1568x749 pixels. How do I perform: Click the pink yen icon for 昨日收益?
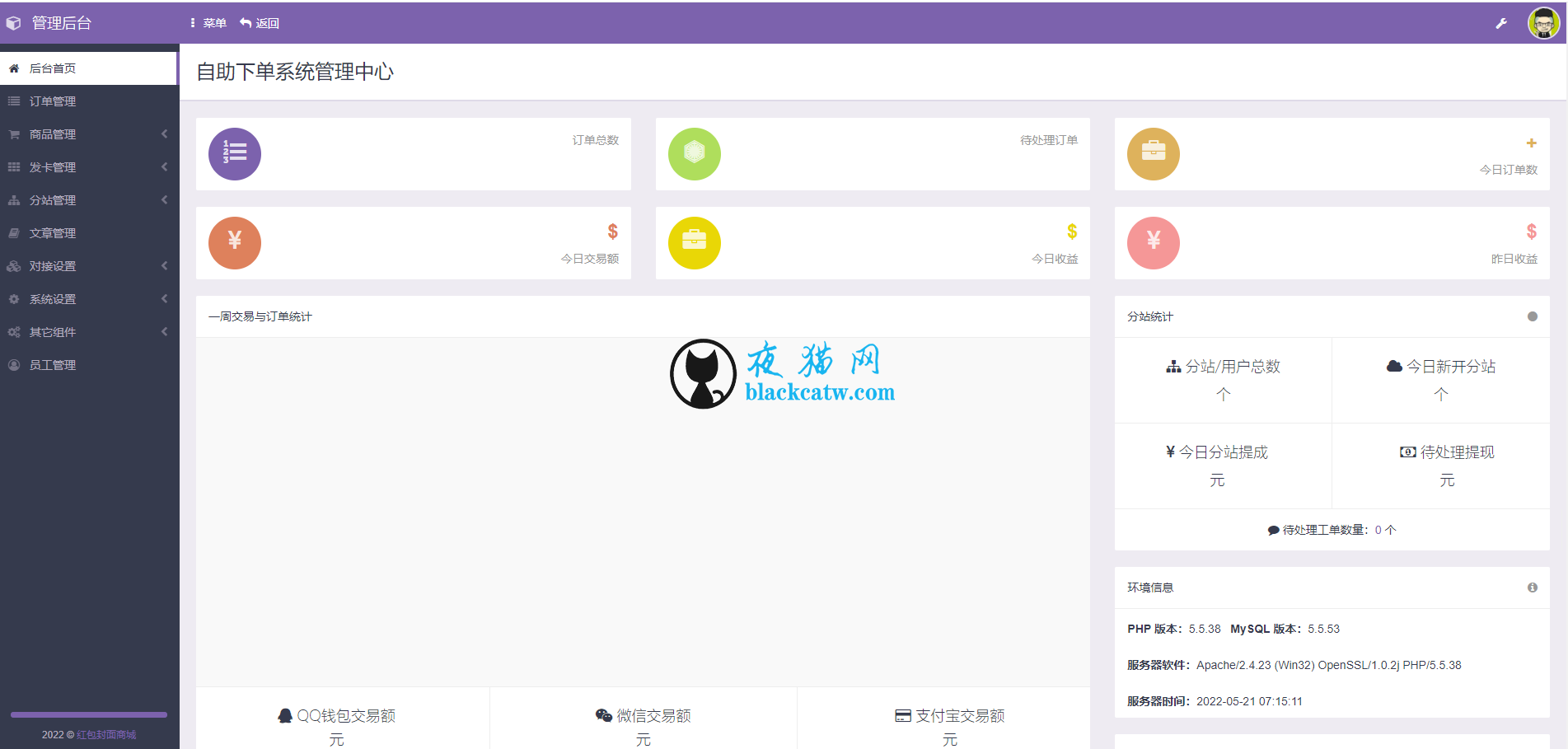[x=1154, y=243]
